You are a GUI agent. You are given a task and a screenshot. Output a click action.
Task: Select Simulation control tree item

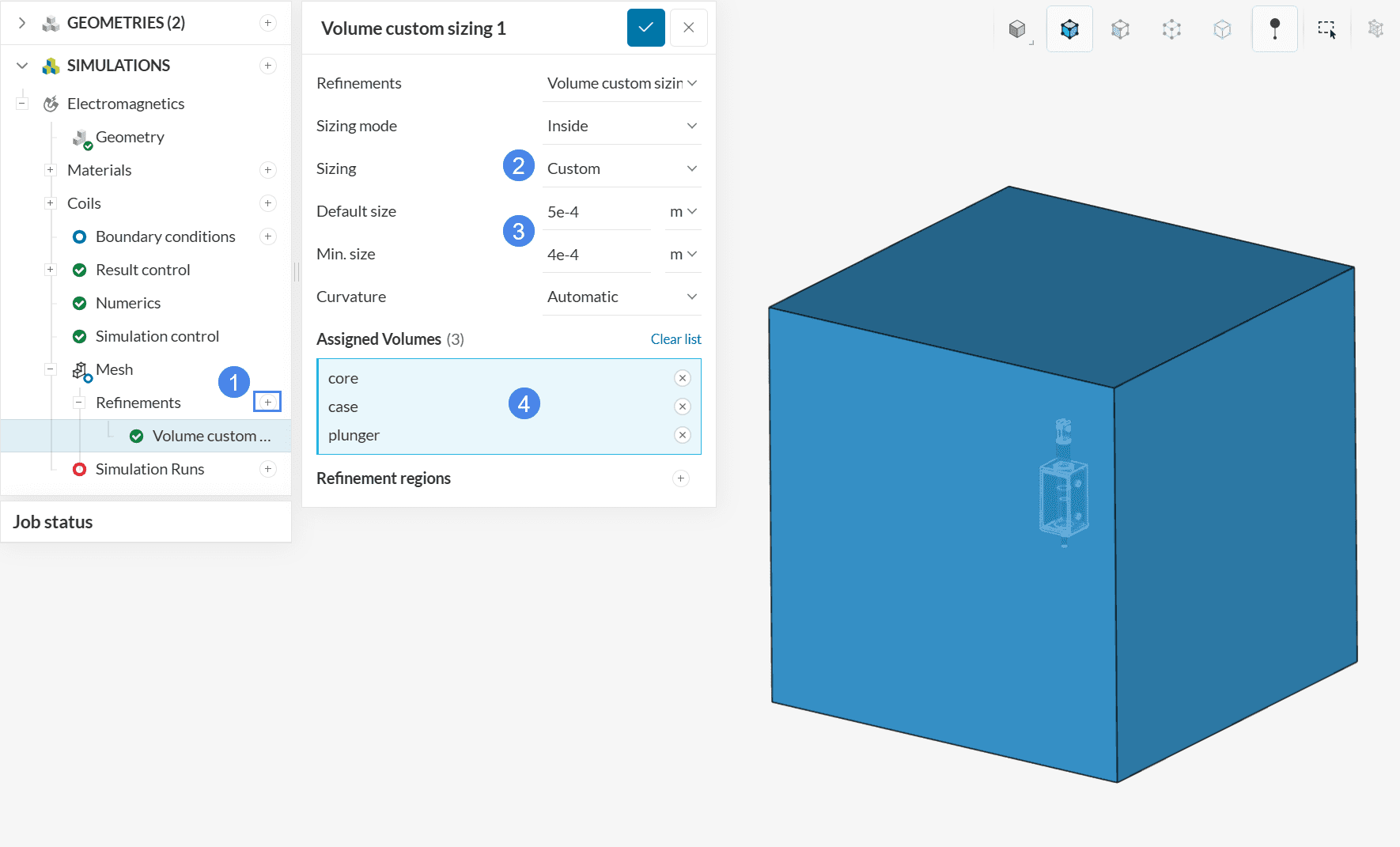click(157, 336)
